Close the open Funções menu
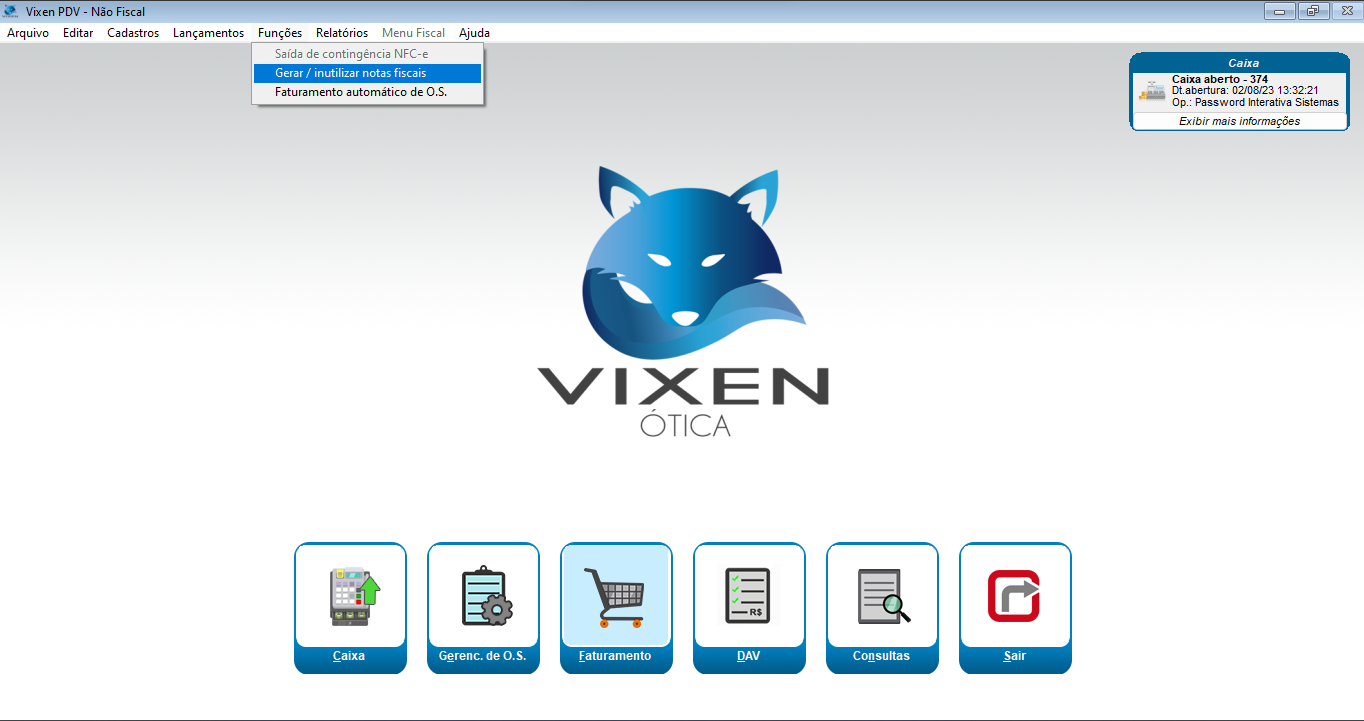 (x=280, y=33)
